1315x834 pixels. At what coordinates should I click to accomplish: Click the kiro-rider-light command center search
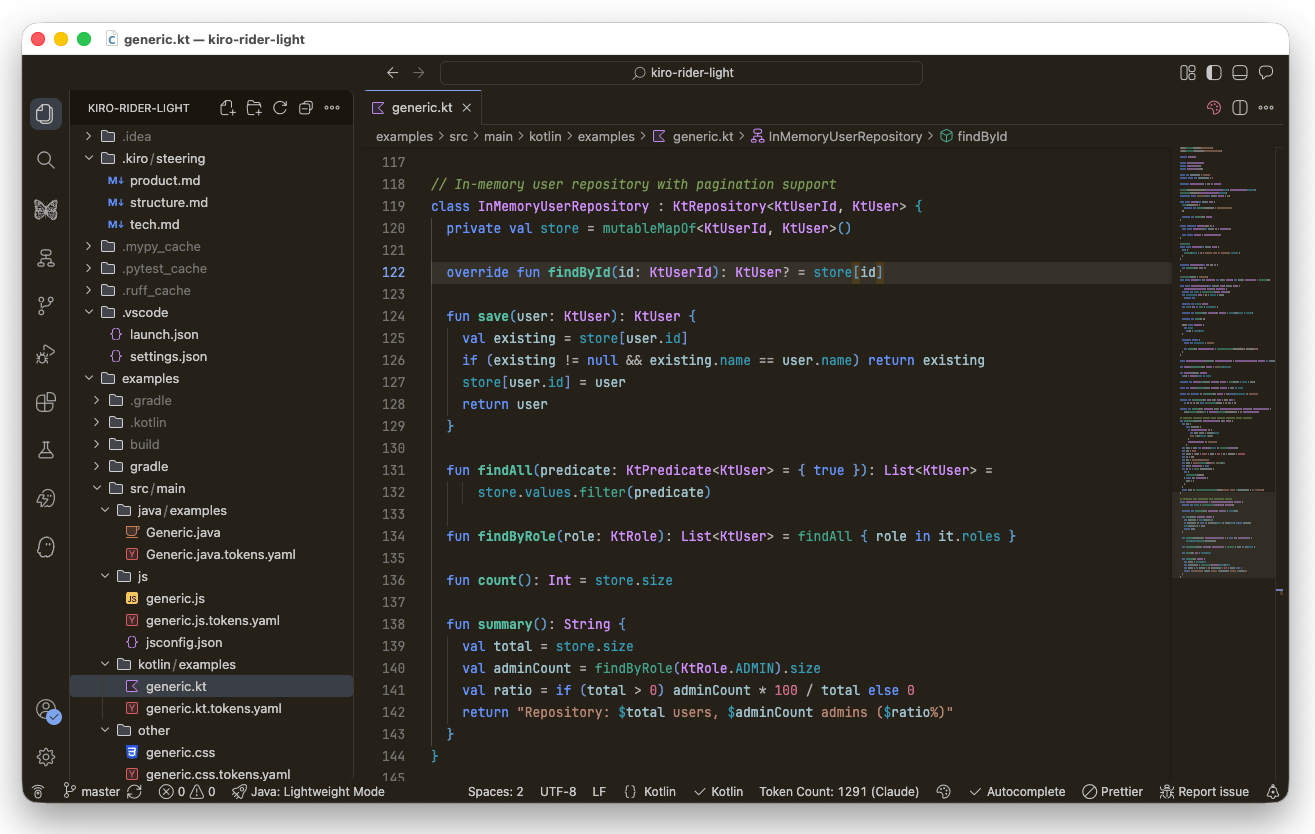[x=681, y=73]
